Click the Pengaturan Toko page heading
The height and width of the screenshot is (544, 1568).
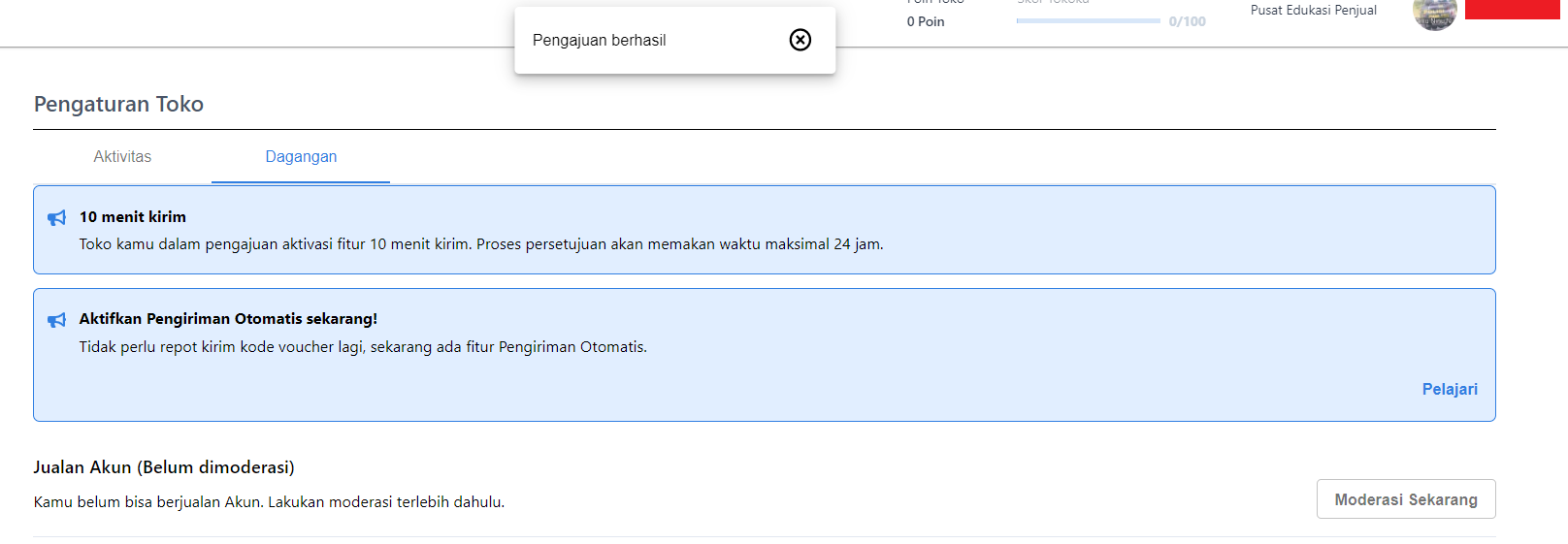click(118, 105)
